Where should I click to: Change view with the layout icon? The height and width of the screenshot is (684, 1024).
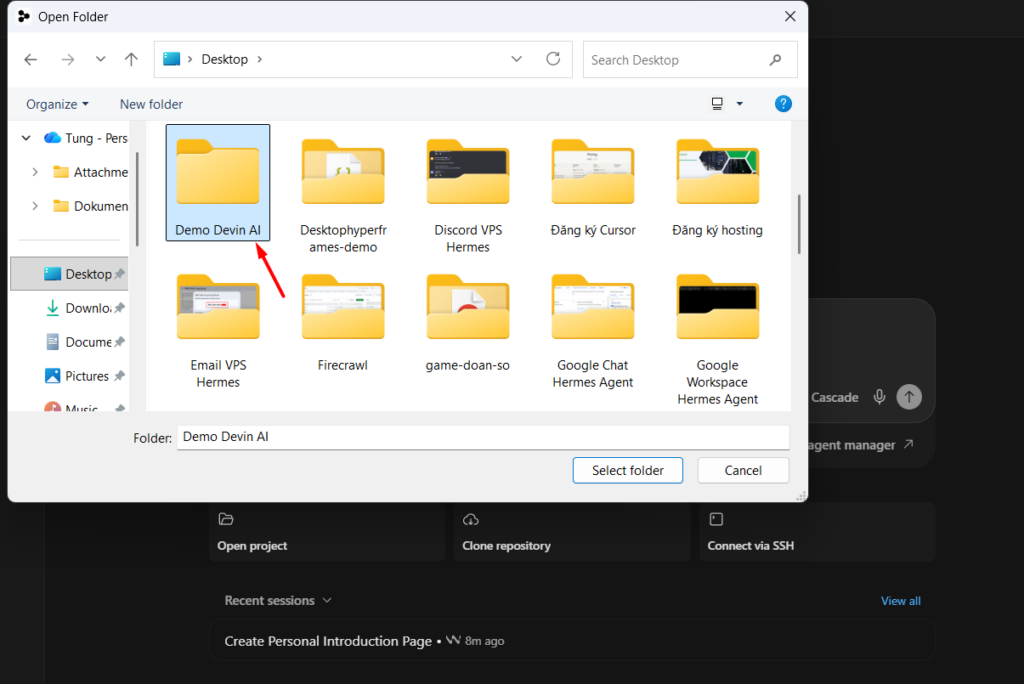click(717, 104)
